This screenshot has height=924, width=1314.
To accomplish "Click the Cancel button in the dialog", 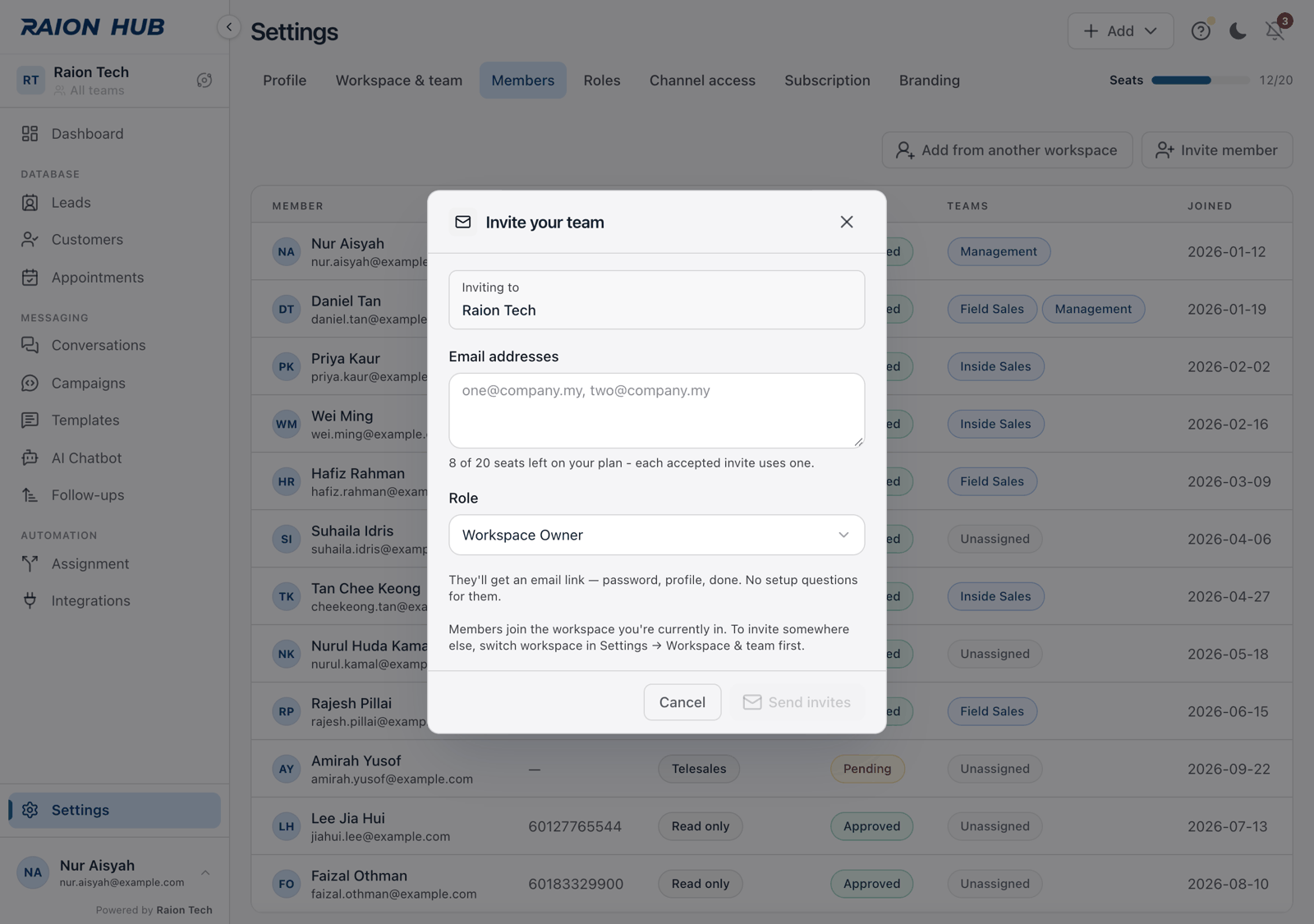I will click(682, 702).
